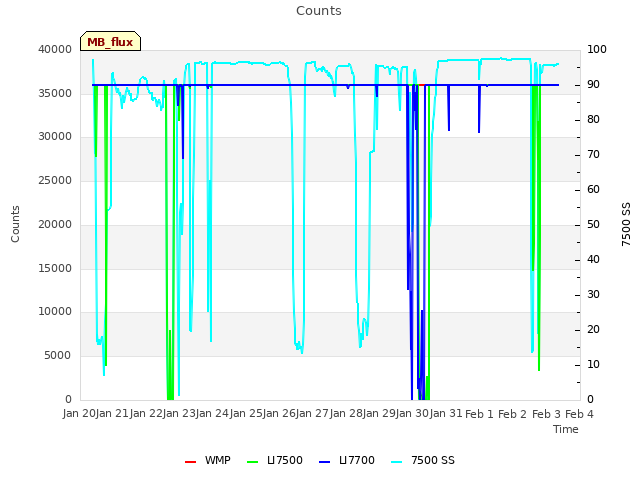Click the cyan 7500 SS legend swatch
Viewport: 640px width, 480px height.
396,462
